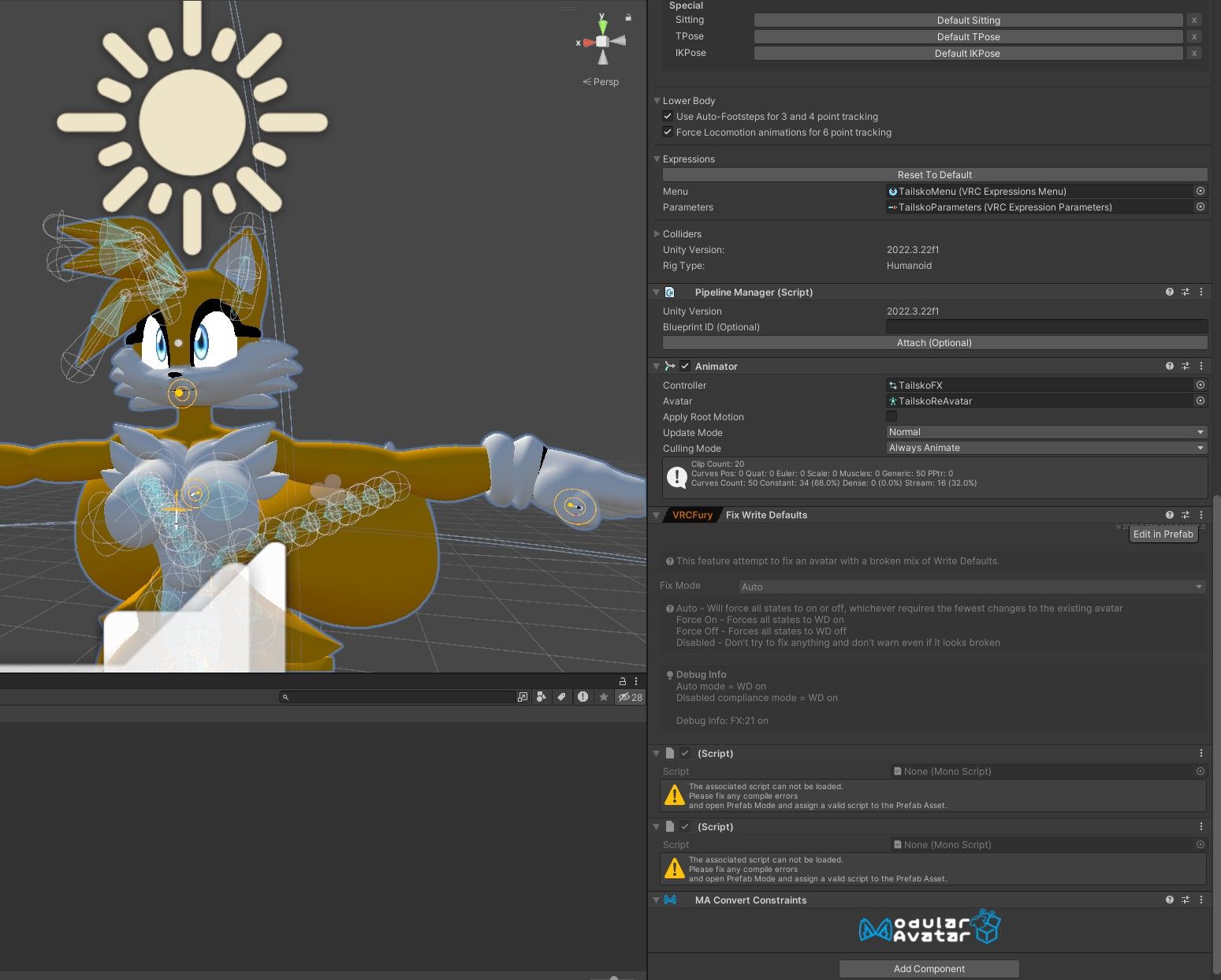This screenshot has width=1221, height=980.
Task: Open presets for the Animator component
Action: [x=1186, y=366]
